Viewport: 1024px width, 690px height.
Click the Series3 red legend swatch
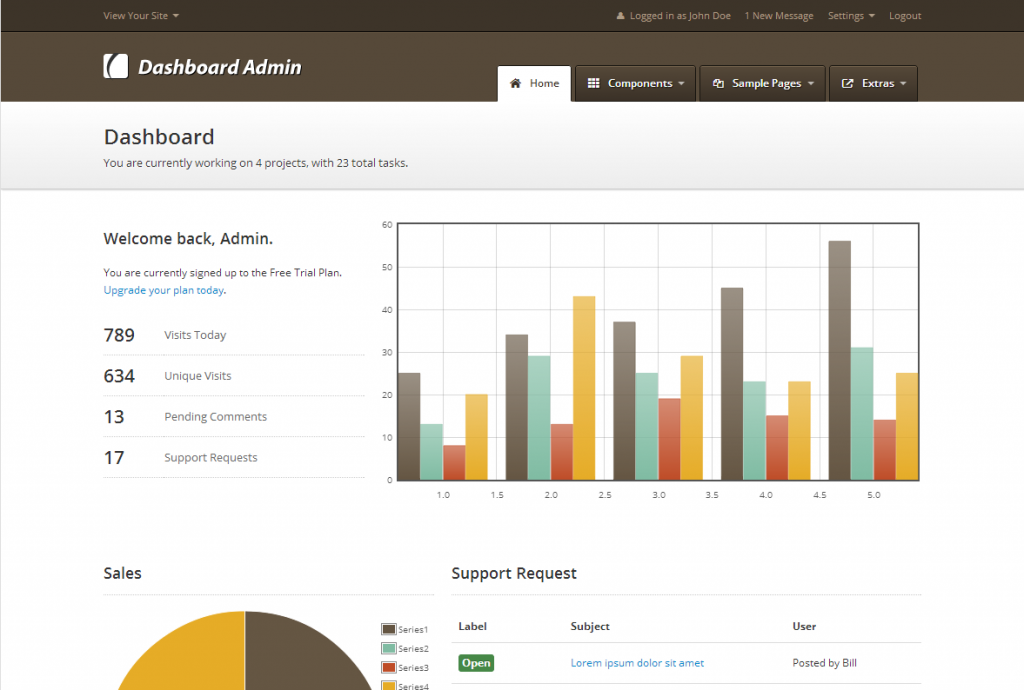point(388,667)
